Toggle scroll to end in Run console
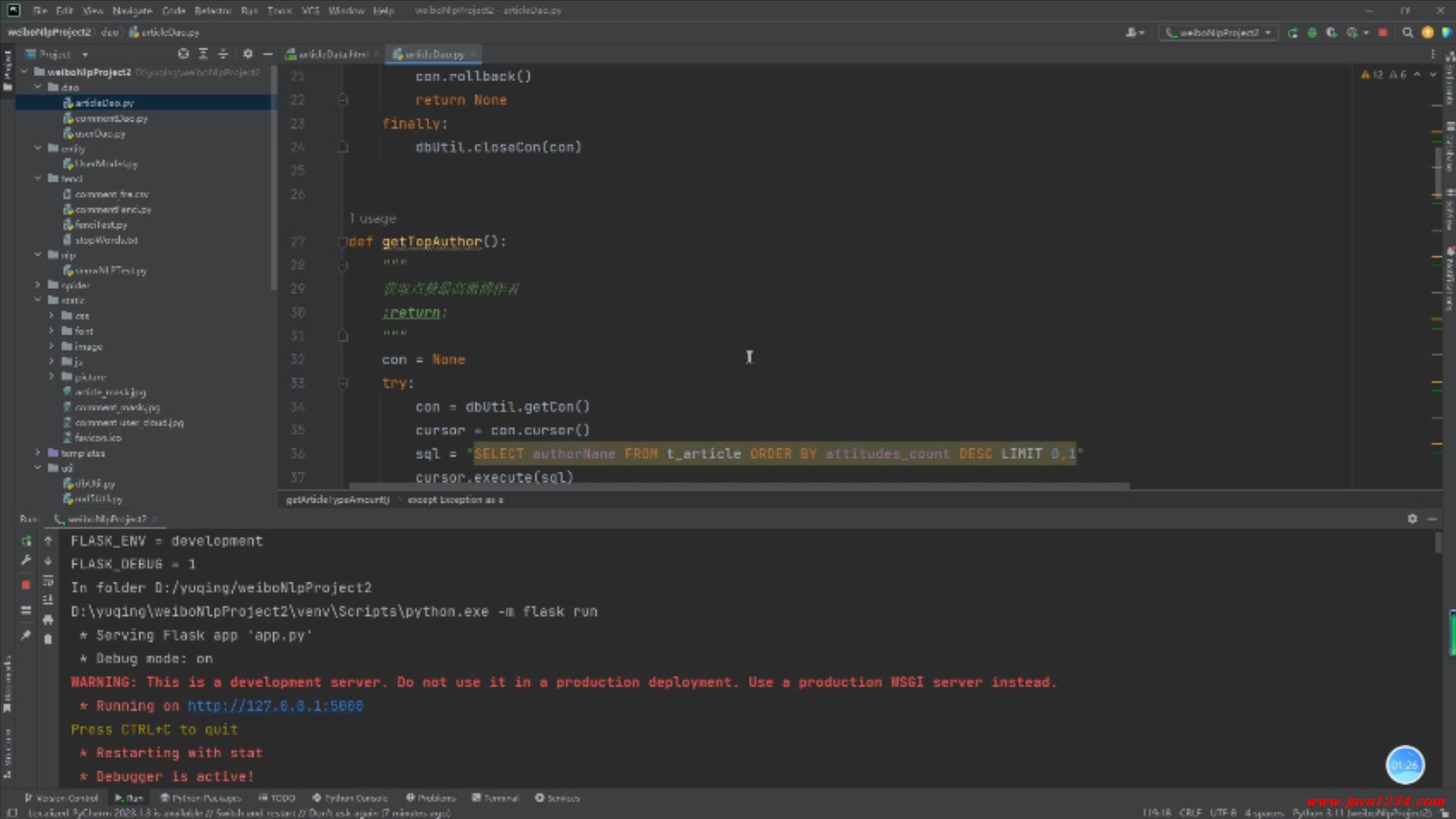Viewport: 1456px width, 819px height. (x=48, y=600)
